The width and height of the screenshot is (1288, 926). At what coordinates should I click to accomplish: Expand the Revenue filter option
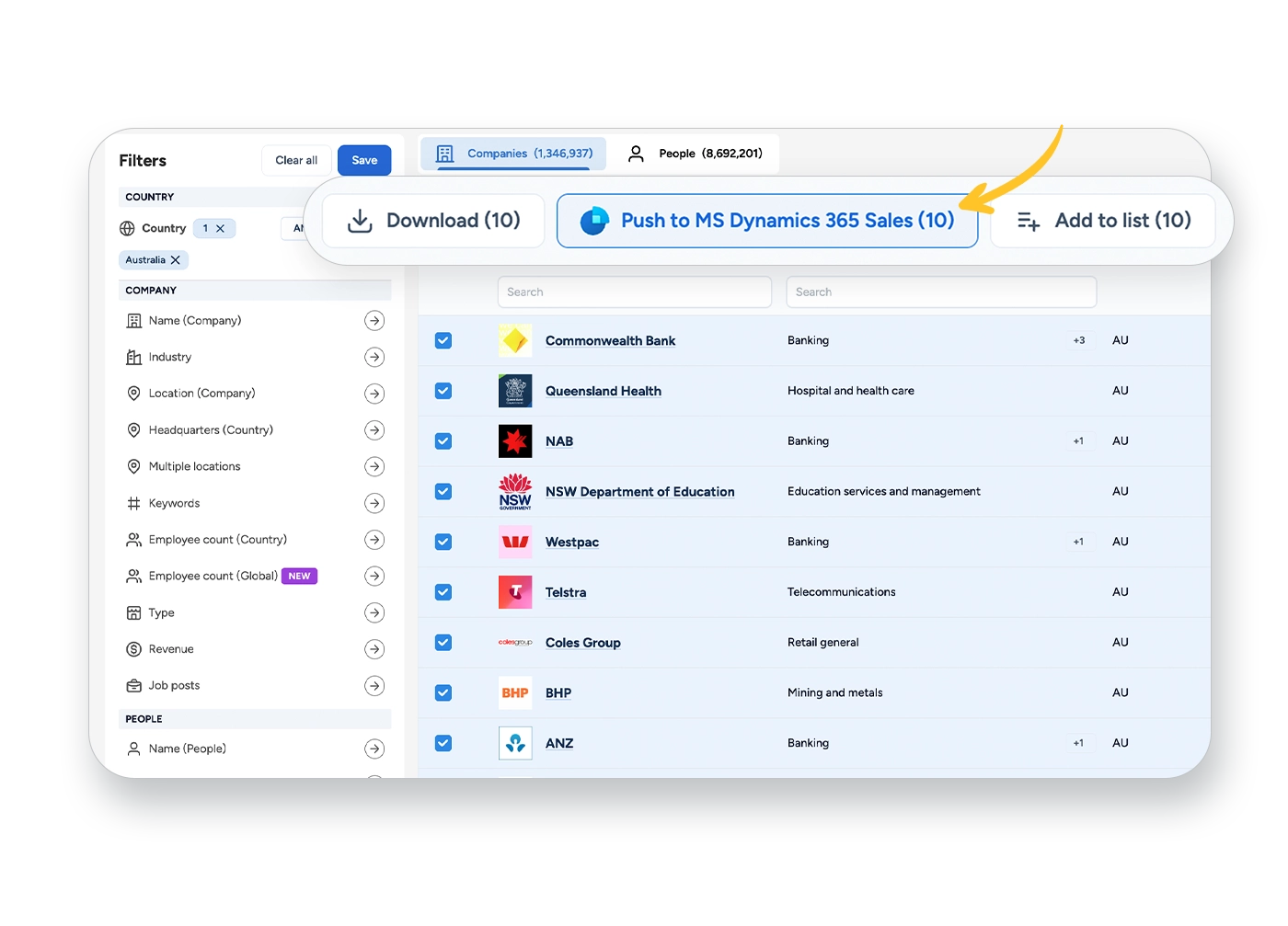click(374, 649)
